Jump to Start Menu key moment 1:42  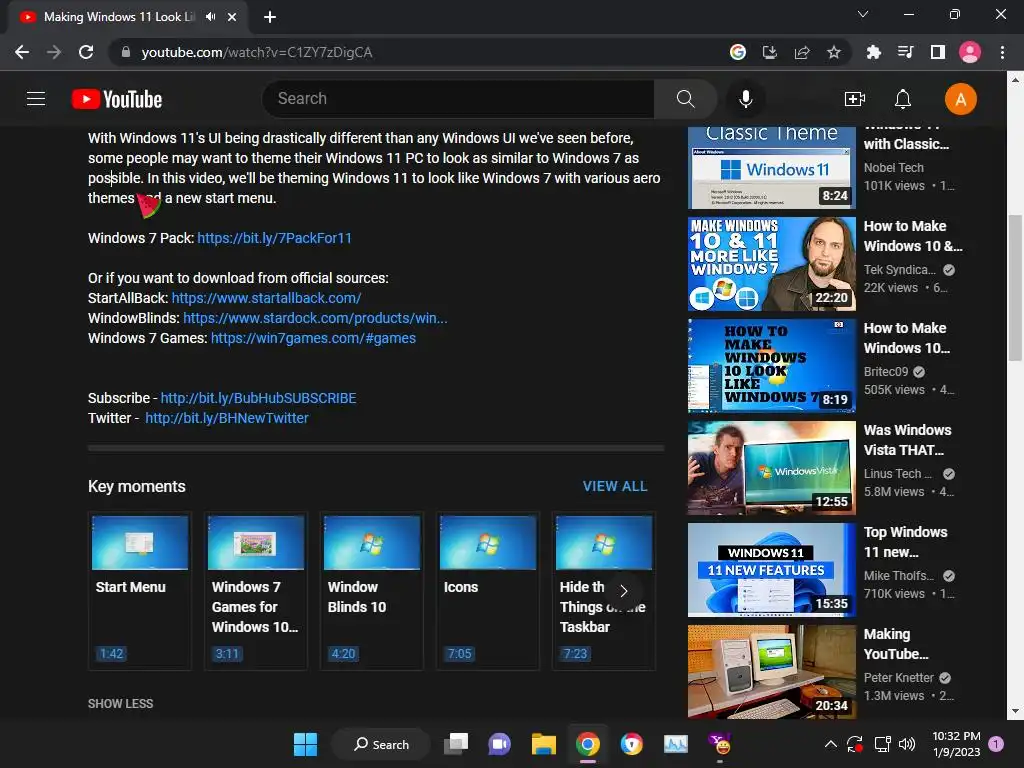click(140, 591)
